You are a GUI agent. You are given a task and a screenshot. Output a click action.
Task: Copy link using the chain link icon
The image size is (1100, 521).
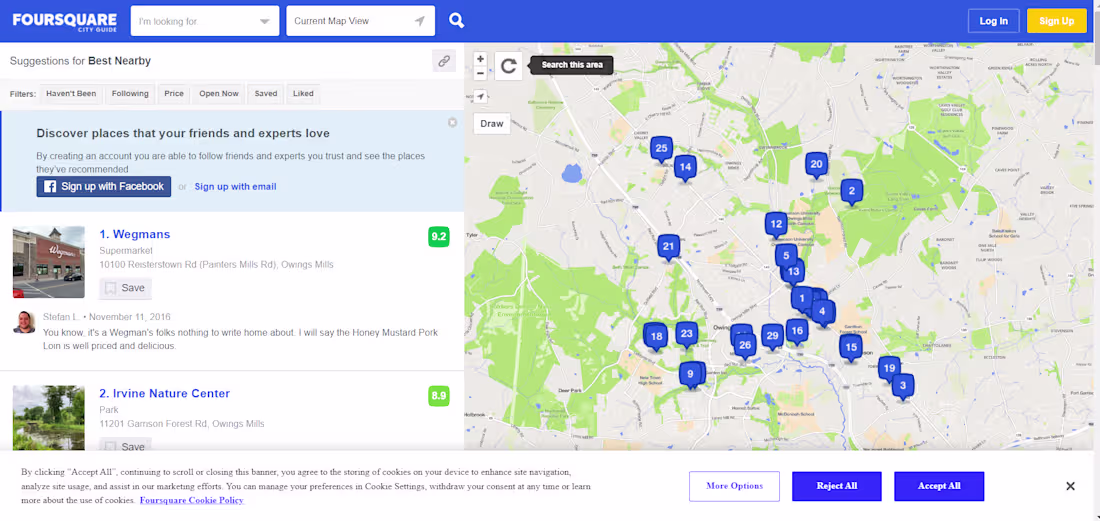click(x=444, y=61)
